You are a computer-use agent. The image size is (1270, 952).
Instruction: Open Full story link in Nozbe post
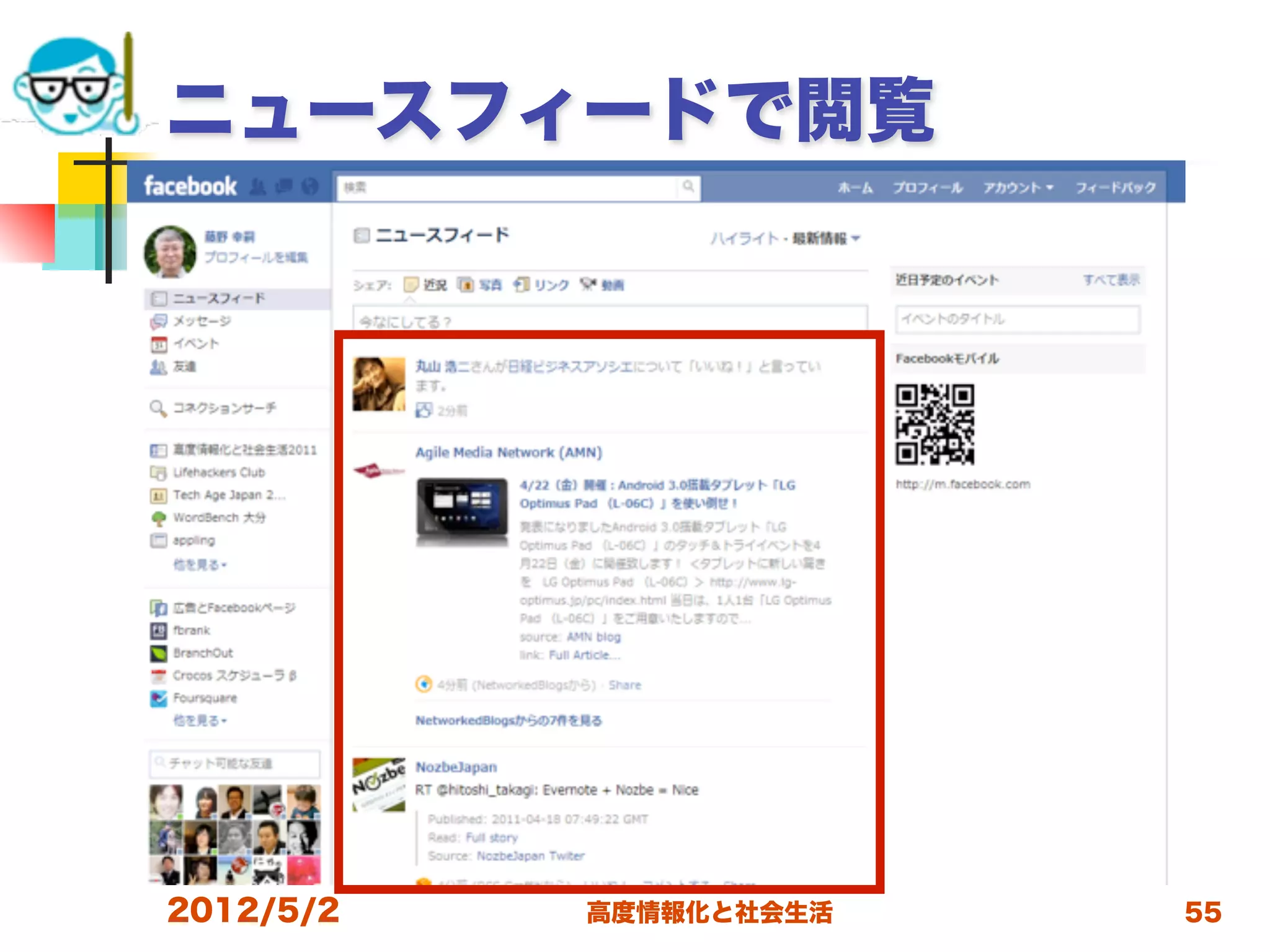pyautogui.click(x=492, y=838)
